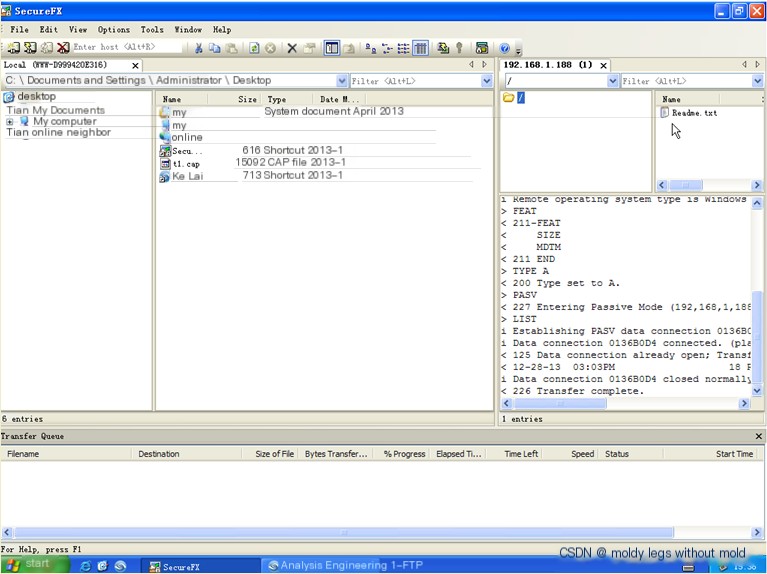Open the remote path dropdown arrow
This screenshot has width=767, height=574.
[x=612, y=81]
